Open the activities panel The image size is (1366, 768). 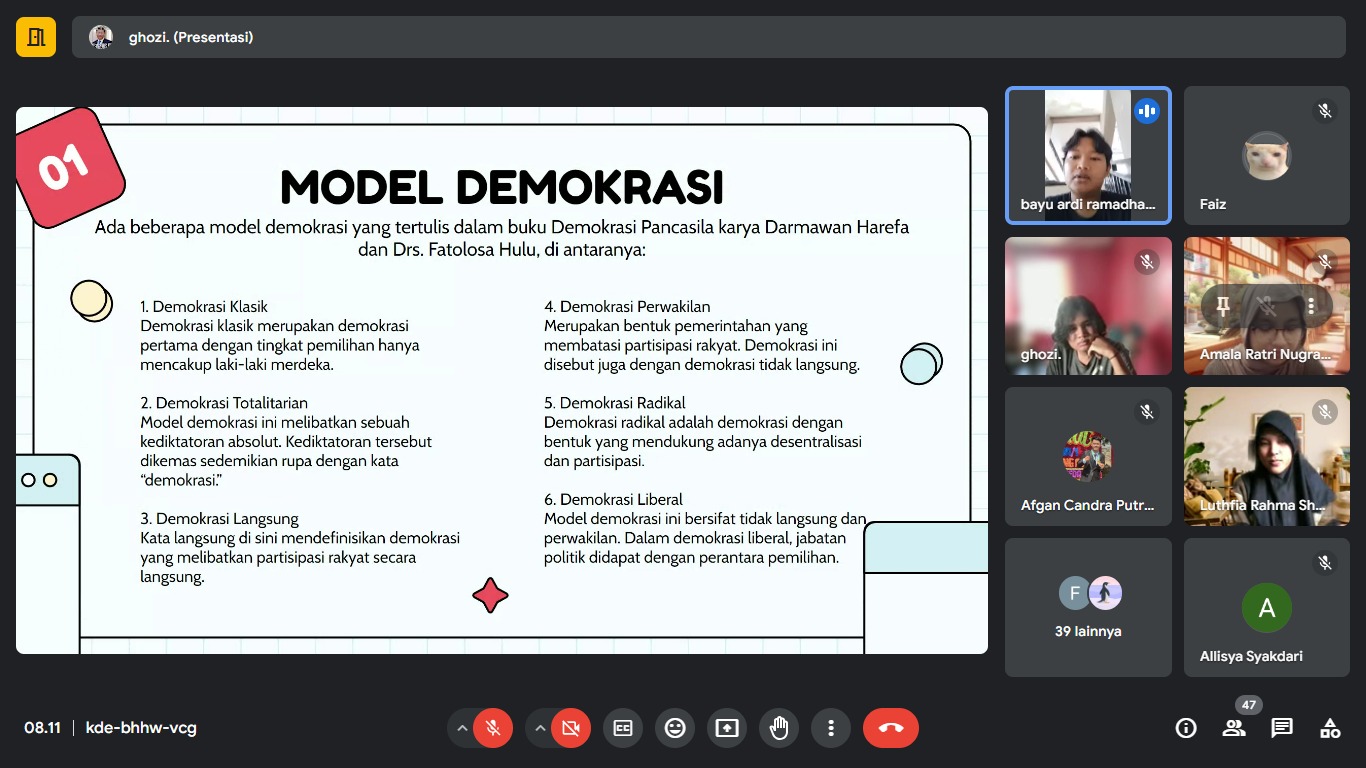tap(1330, 728)
